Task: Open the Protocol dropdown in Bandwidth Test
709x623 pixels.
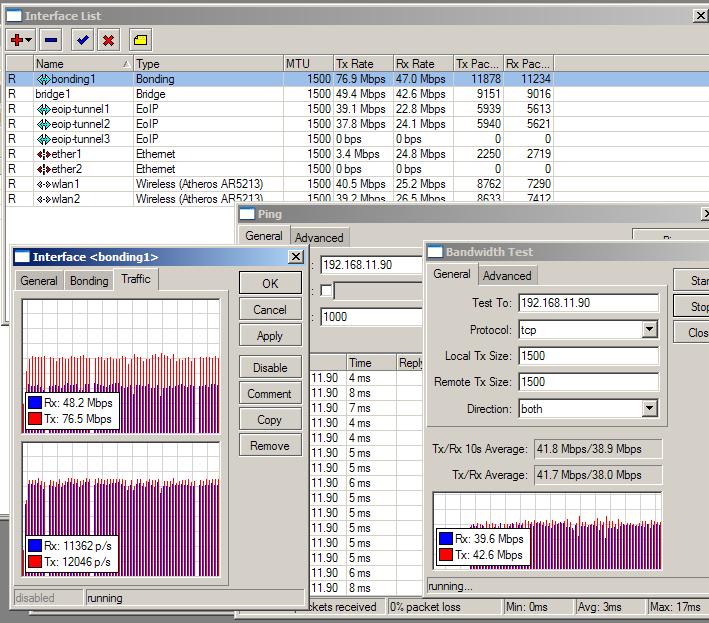Action: 649,330
